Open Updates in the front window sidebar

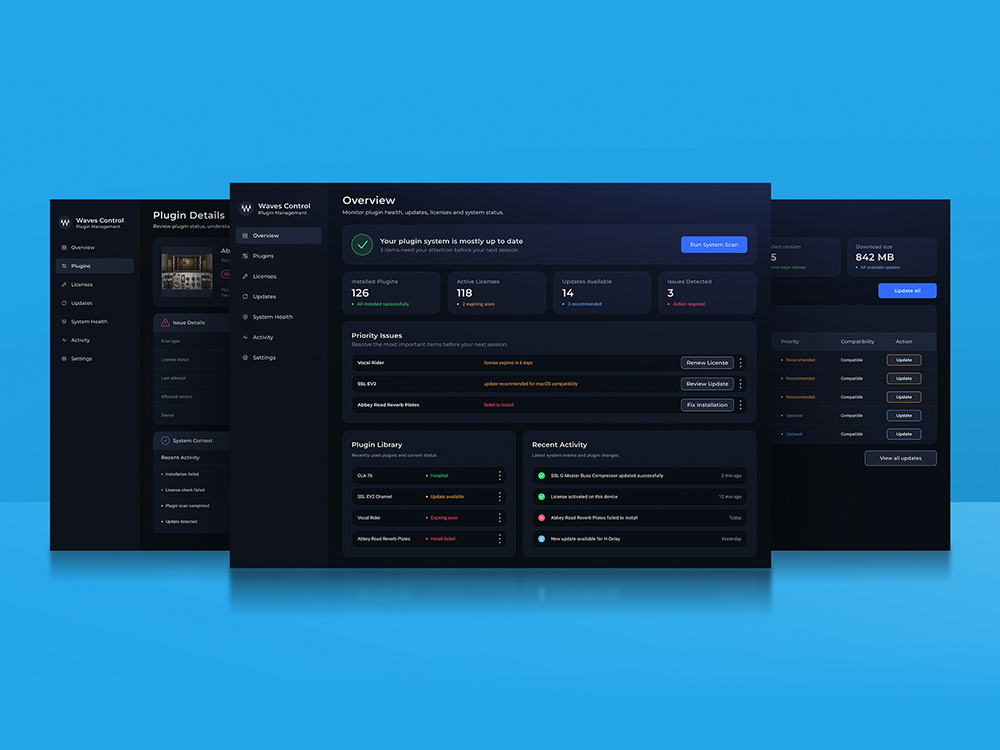coord(278,297)
